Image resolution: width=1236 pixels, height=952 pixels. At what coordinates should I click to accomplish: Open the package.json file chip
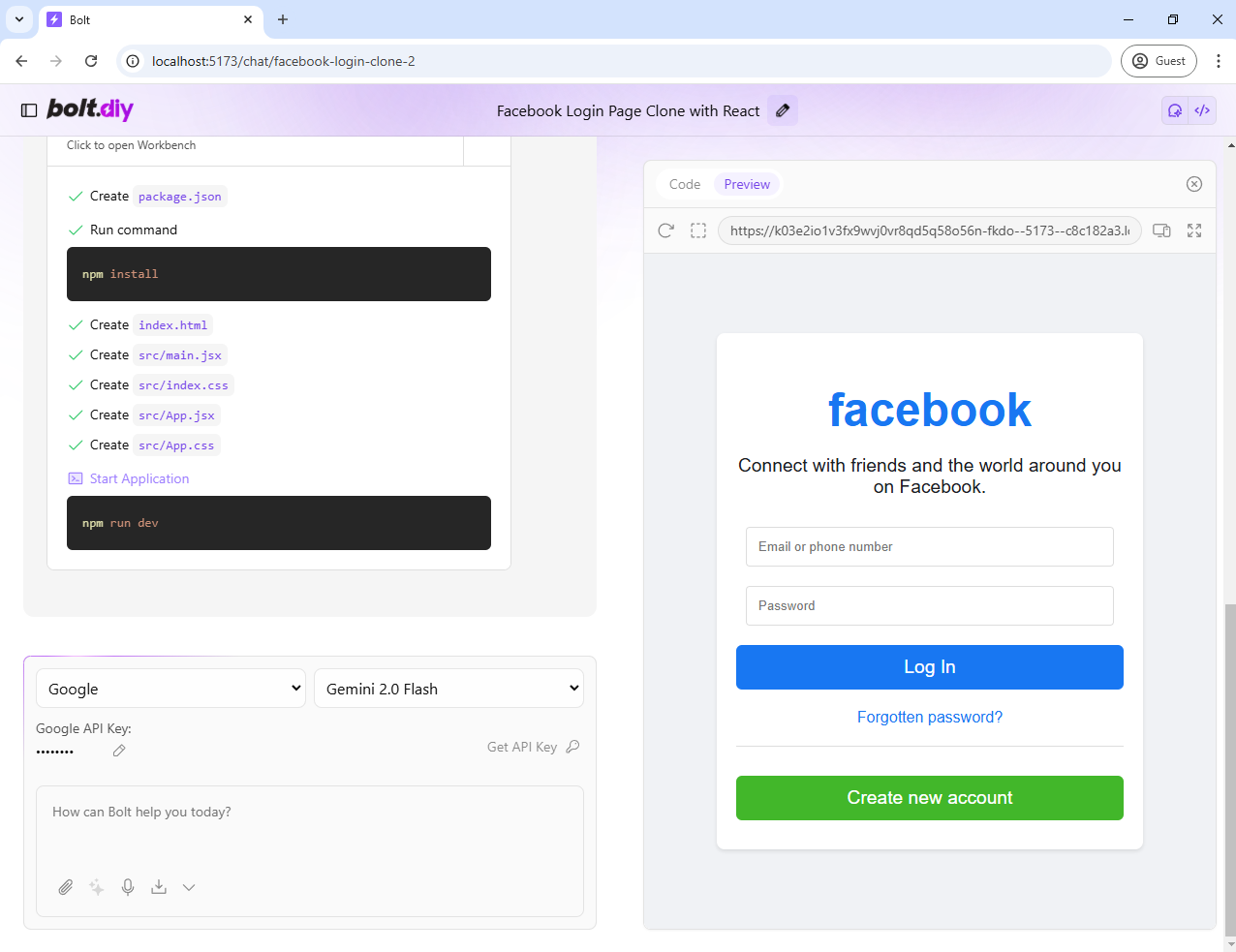(180, 197)
